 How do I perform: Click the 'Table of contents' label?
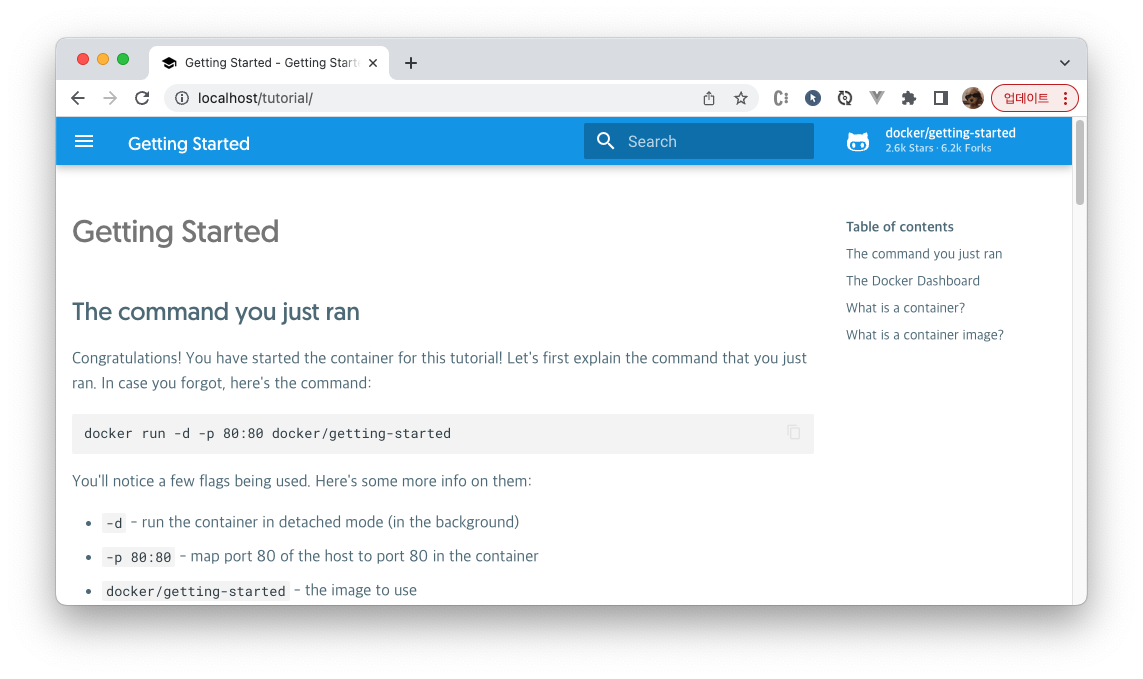coord(900,227)
